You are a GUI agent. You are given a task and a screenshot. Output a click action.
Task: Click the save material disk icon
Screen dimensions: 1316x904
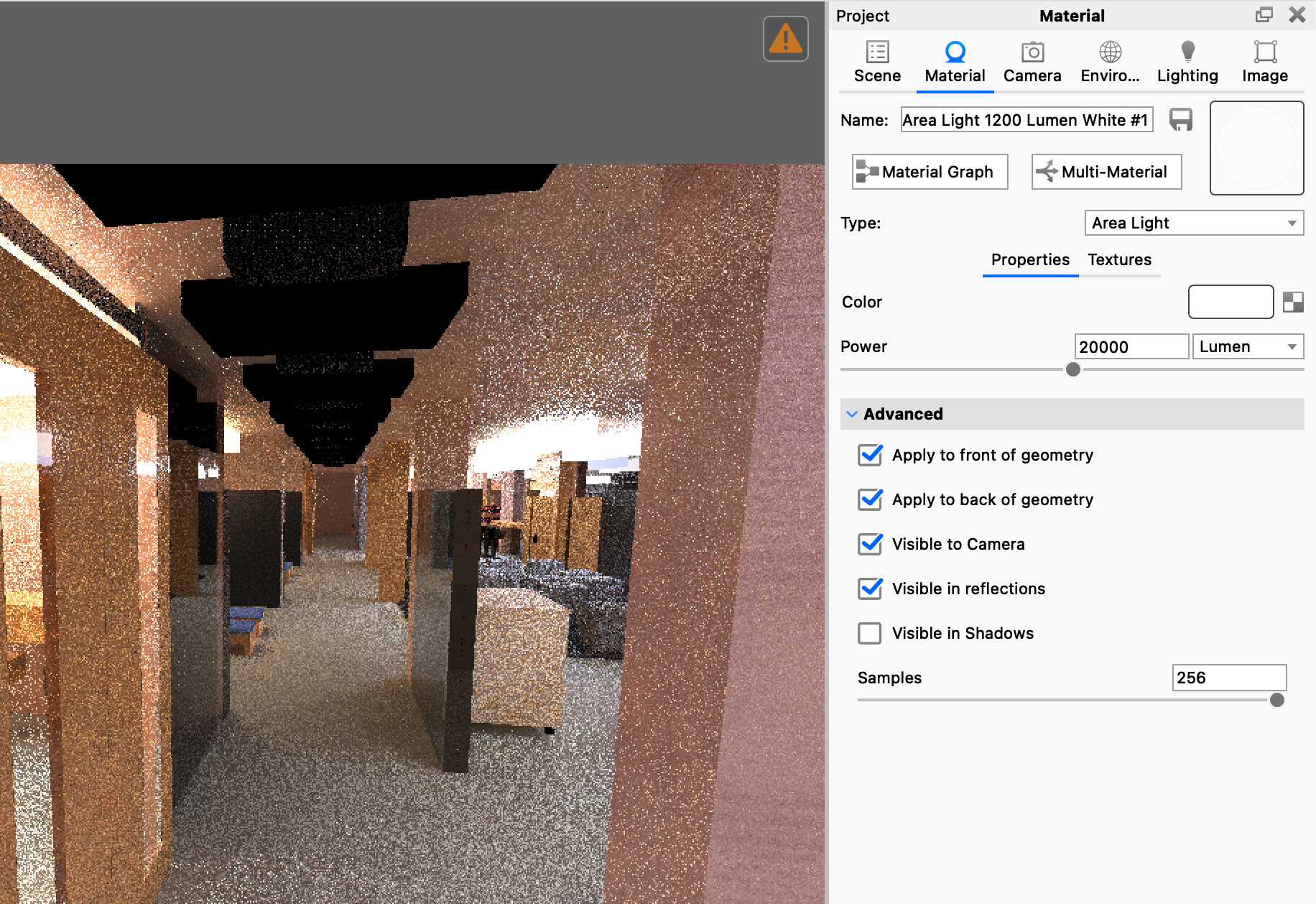(x=1181, y=119)
